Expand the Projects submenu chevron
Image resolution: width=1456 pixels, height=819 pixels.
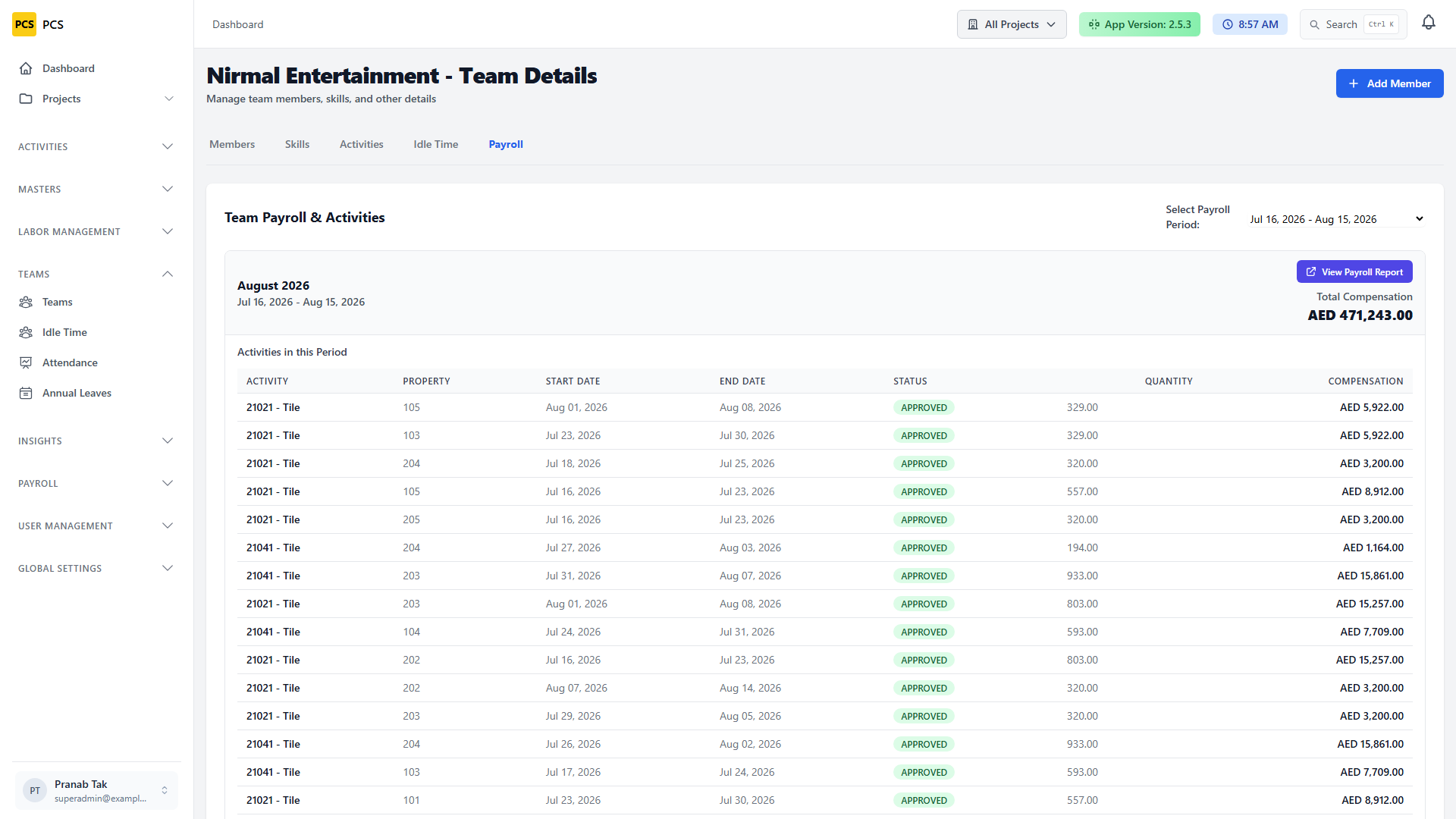coord(169,99)
